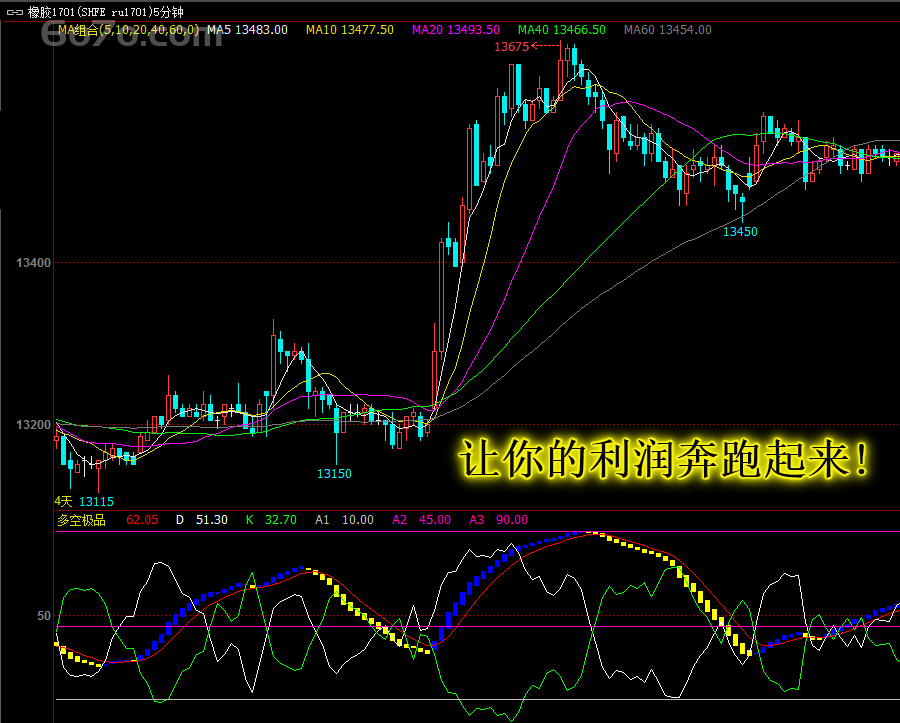Click the K 32.70 indicator value
Screen dimensions: 900x723
[x=271, y=520]
